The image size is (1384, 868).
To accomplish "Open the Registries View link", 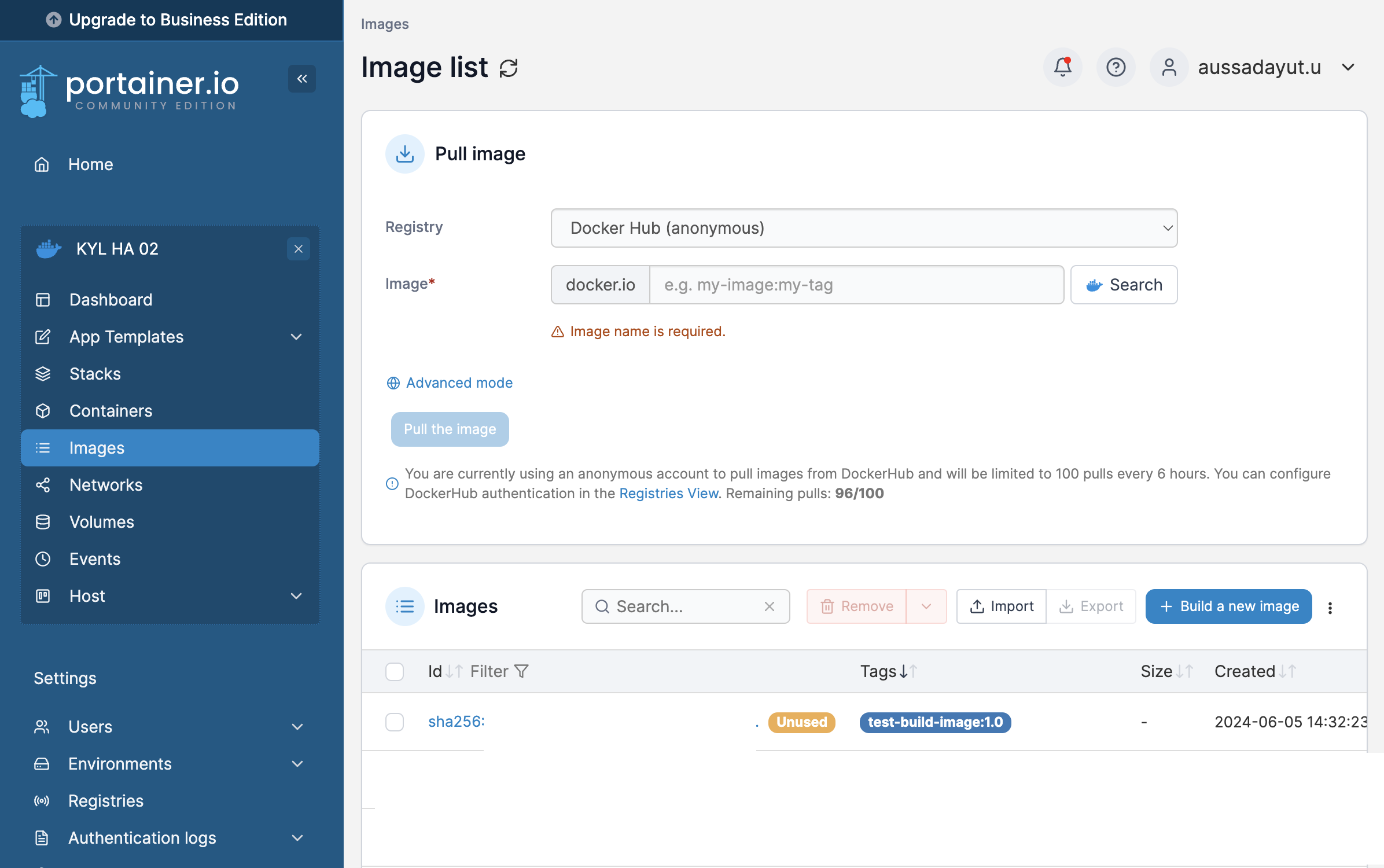I will pyautogui.click(x=668, y=494).
